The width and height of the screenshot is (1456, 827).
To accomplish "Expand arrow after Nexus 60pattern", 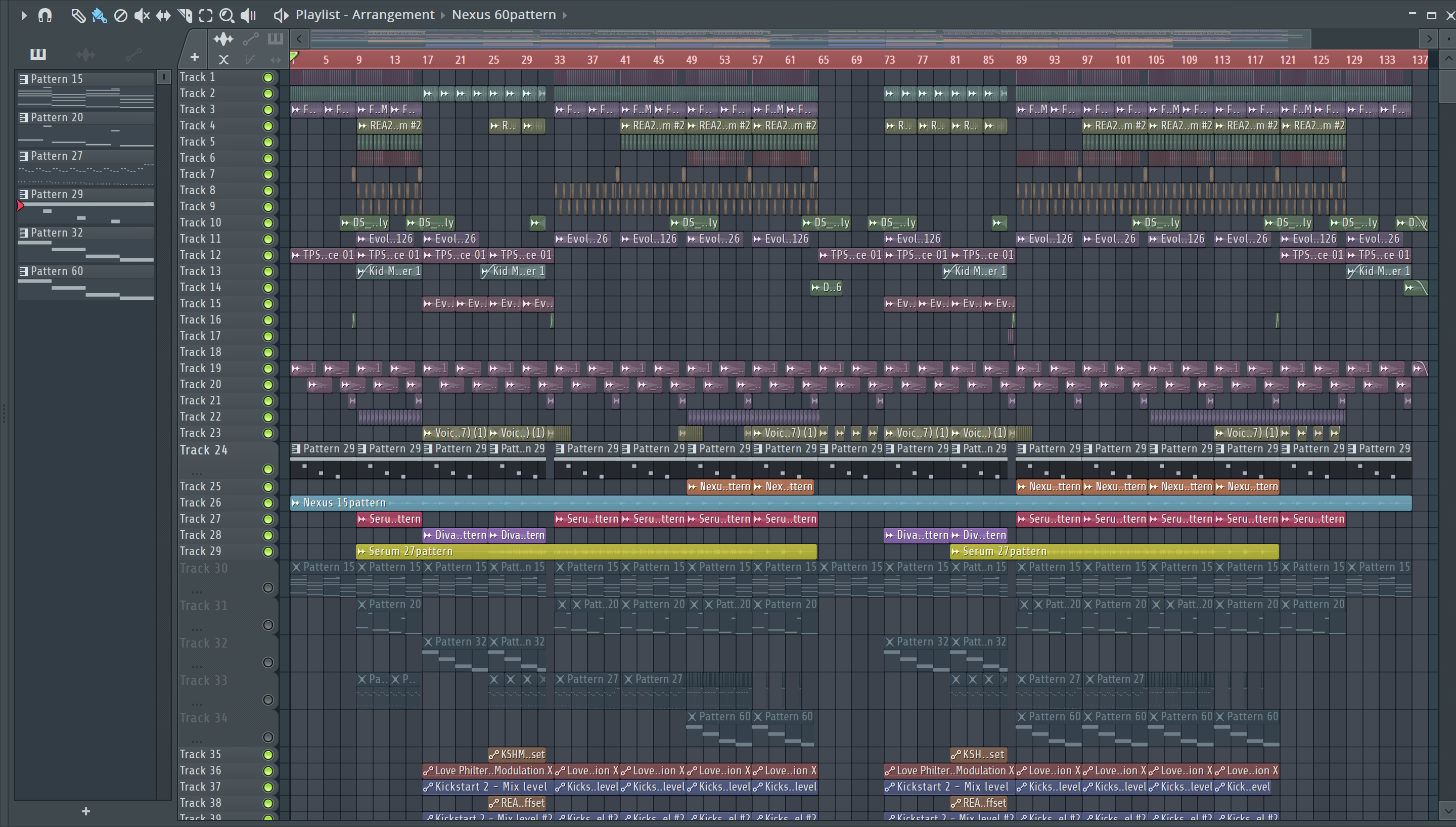I will pyautogui.click(x=565, y=15).
